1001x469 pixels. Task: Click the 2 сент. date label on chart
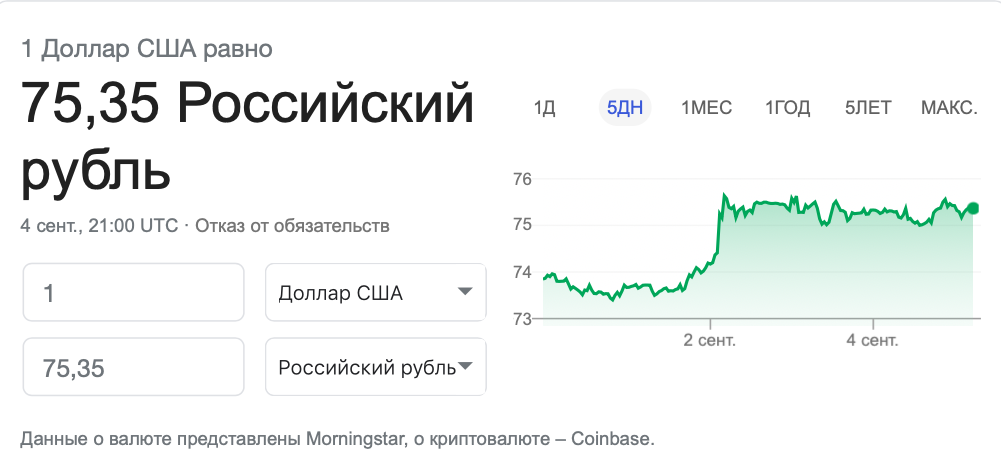pyautogui.click(x=710, y=341)
